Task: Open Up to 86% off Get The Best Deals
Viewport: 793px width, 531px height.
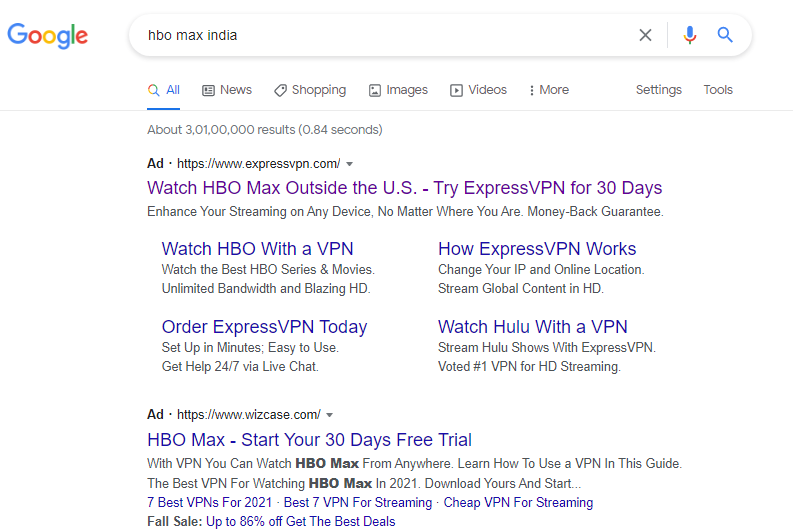Action: pos(300,521)
